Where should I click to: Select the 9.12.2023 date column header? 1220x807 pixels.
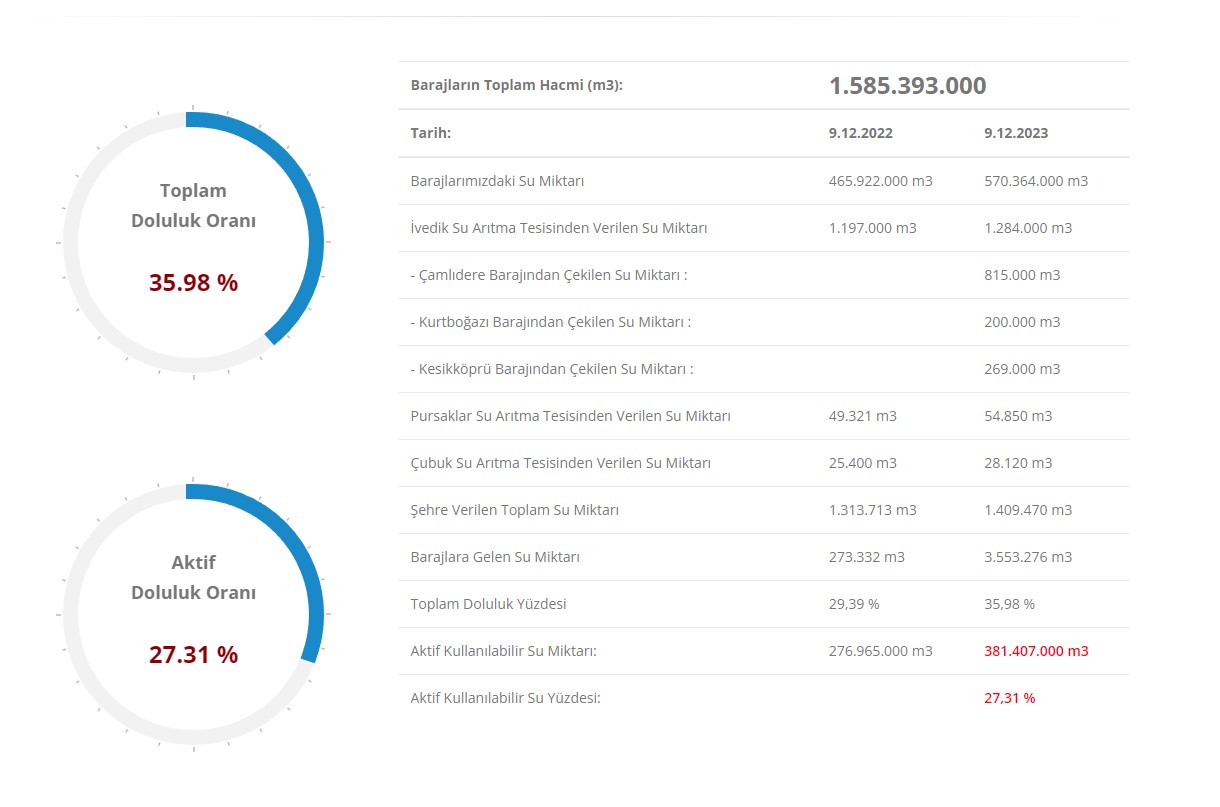pos(1016,133)
